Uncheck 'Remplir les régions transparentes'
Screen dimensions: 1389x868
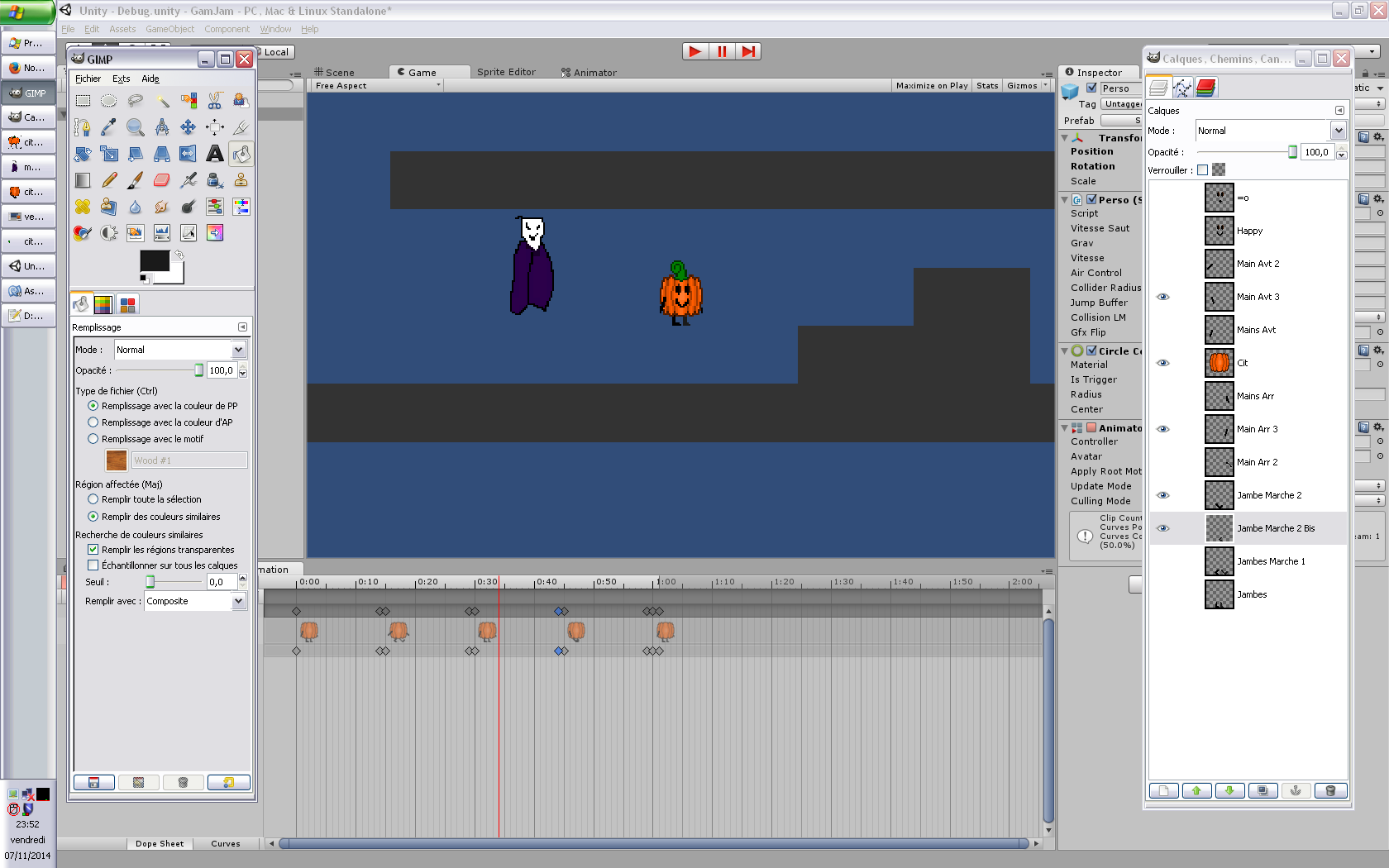(x=93, y=550)
